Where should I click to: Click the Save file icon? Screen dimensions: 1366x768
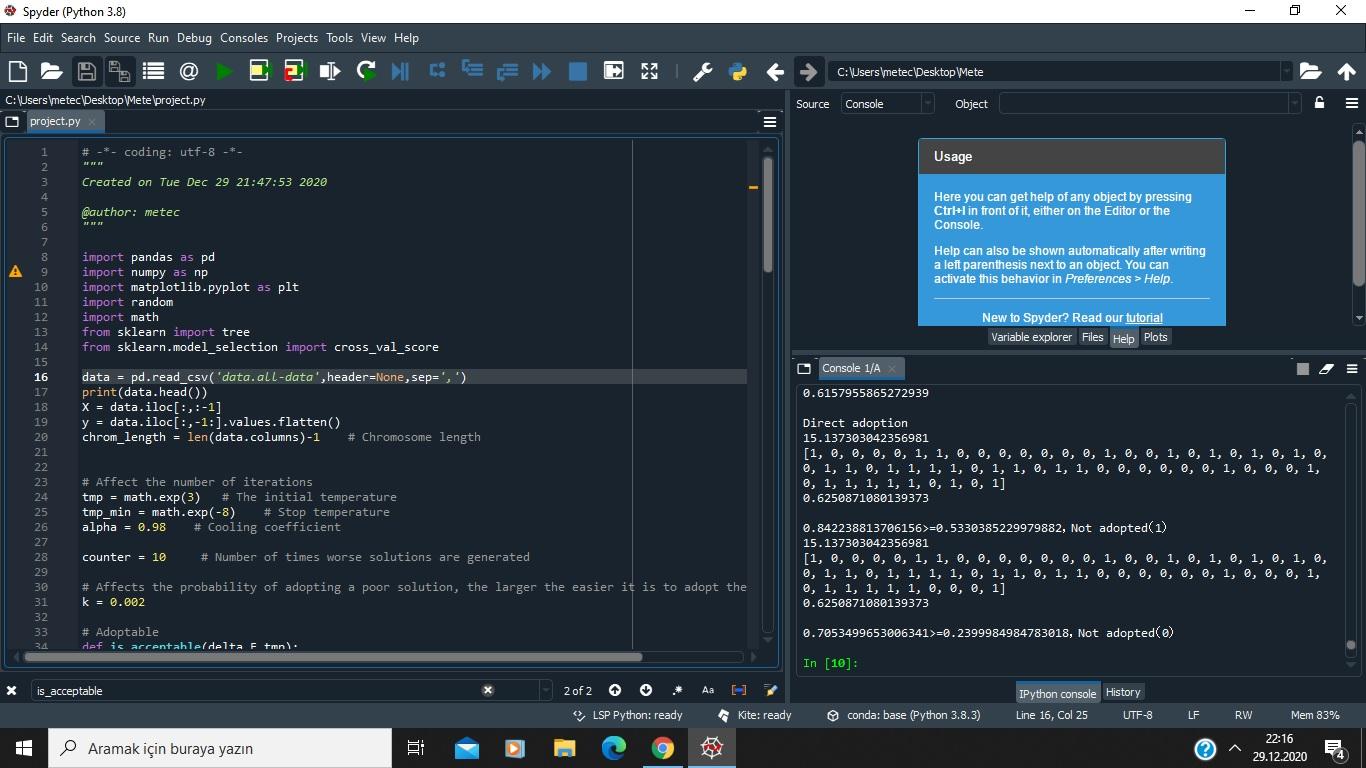click(86, 71)
